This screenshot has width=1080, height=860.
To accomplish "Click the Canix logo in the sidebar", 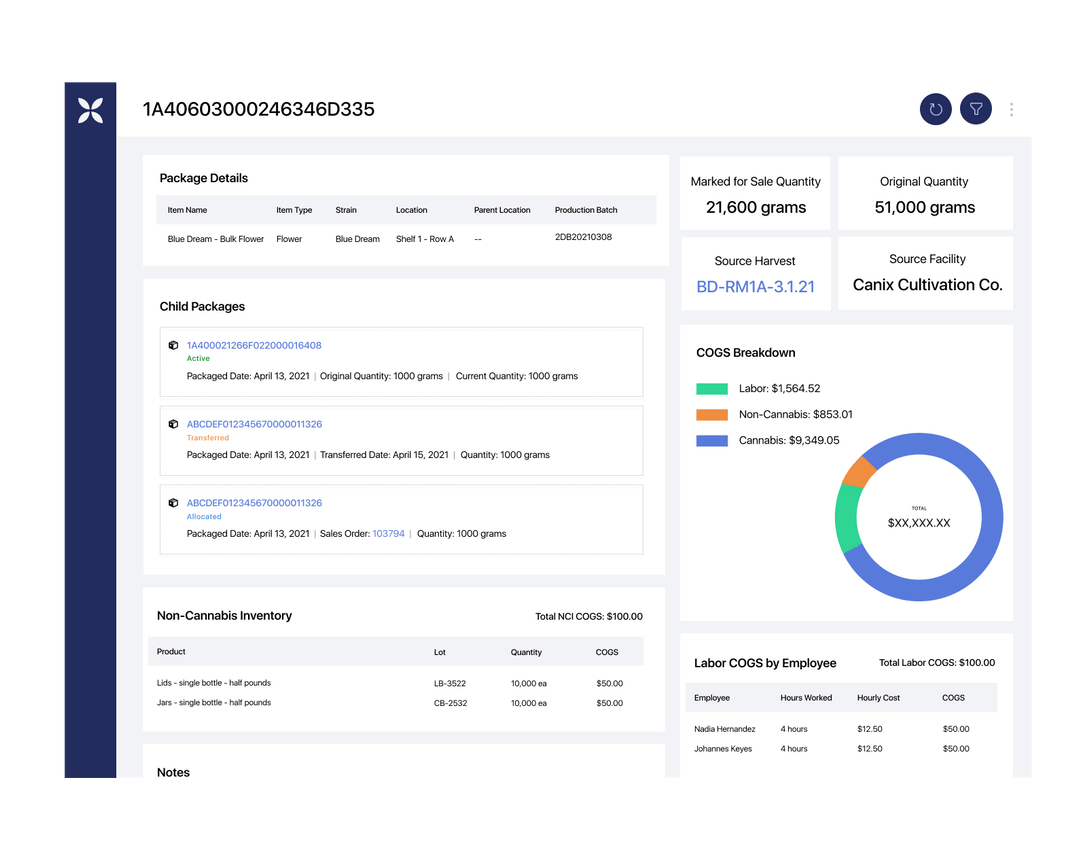I will 89,110.
